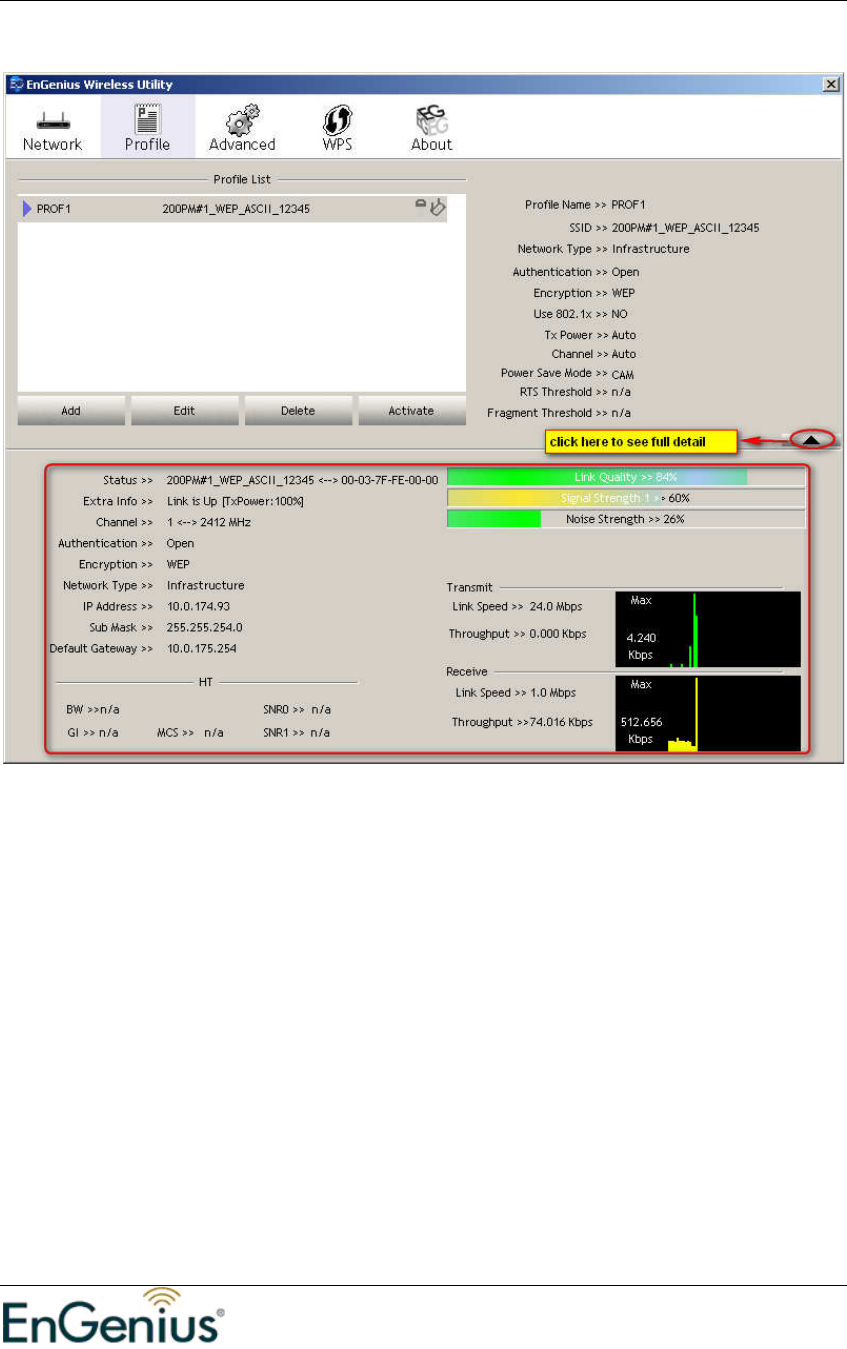847x1349 pixels.
Task: Click the lock icon on PROF1 row
Action: [x=422, y=205]
